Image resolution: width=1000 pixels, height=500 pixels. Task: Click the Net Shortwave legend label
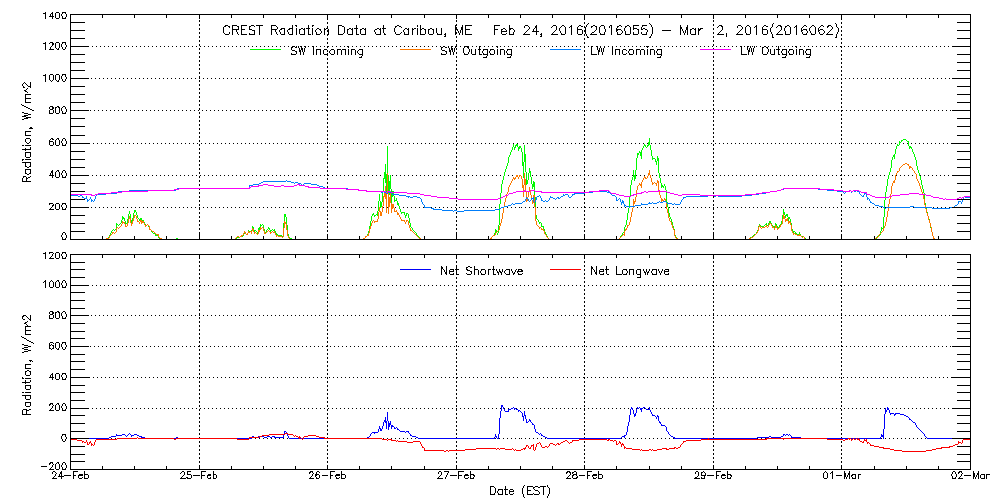click(482, 271)
